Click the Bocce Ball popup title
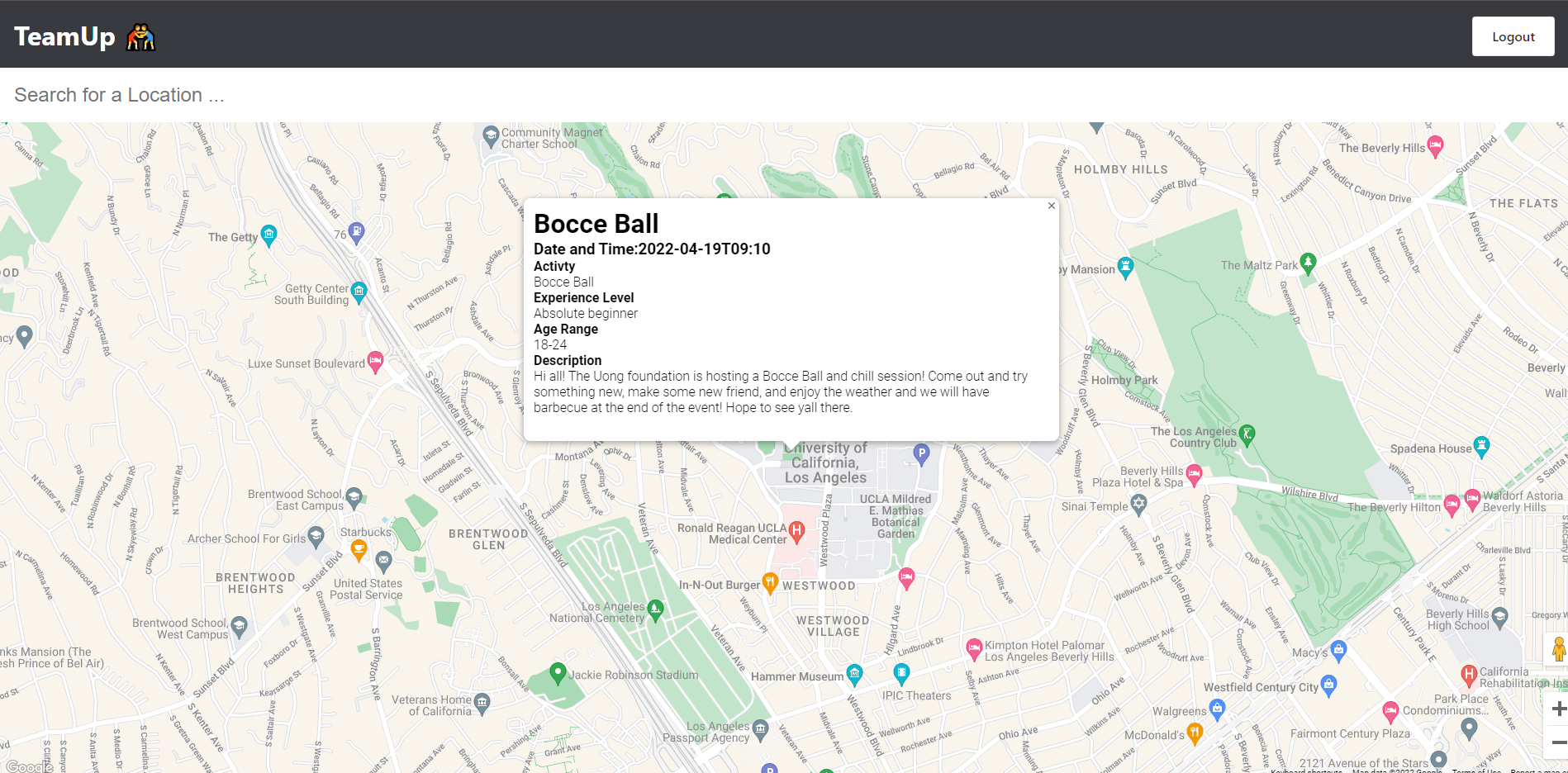 tap(596, 224)
